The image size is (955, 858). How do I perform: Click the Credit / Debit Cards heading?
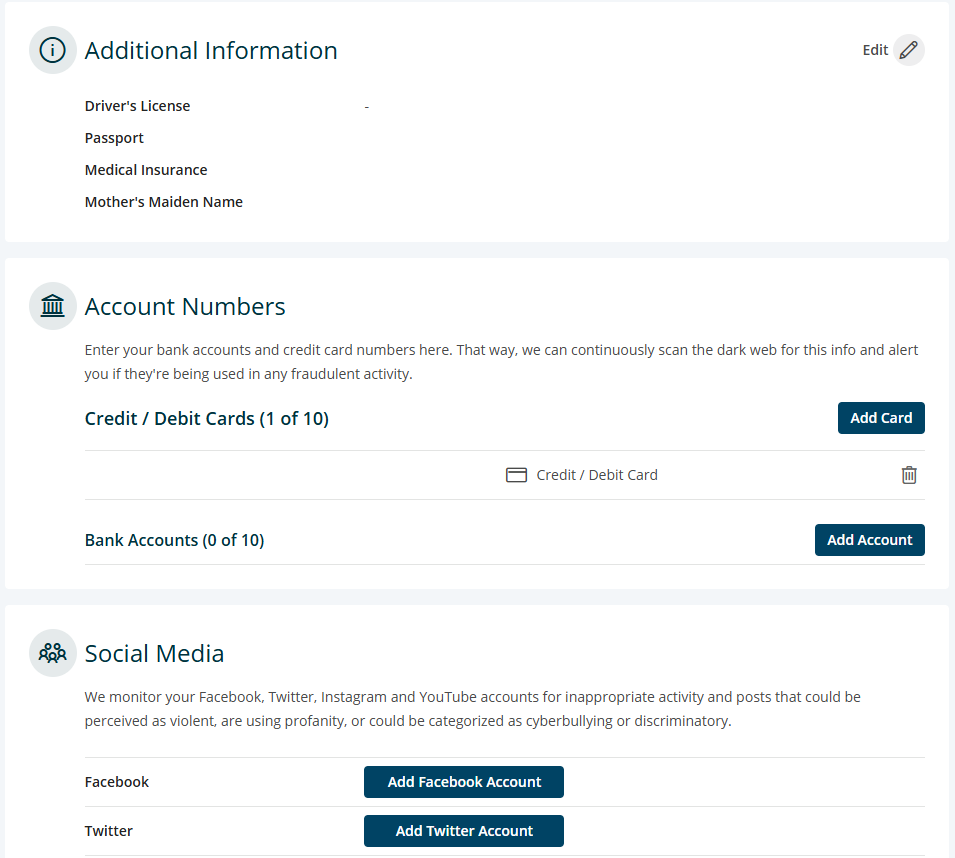(206, 418)
